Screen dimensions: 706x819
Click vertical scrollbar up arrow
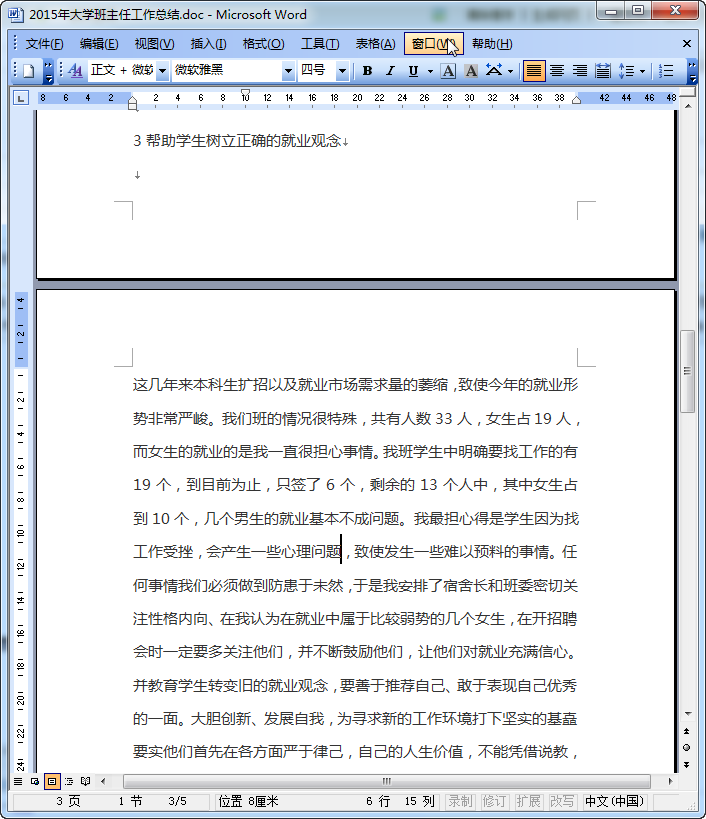pyautogui.click(x=688, y=106)
